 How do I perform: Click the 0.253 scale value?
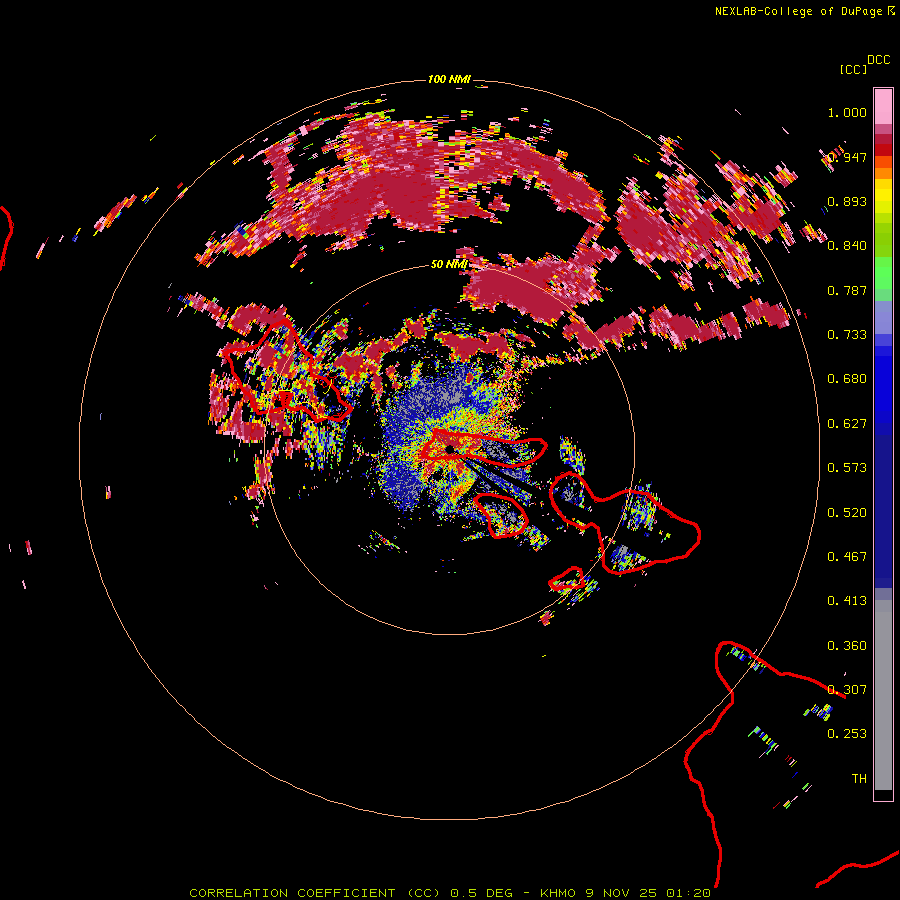(847, 734)
